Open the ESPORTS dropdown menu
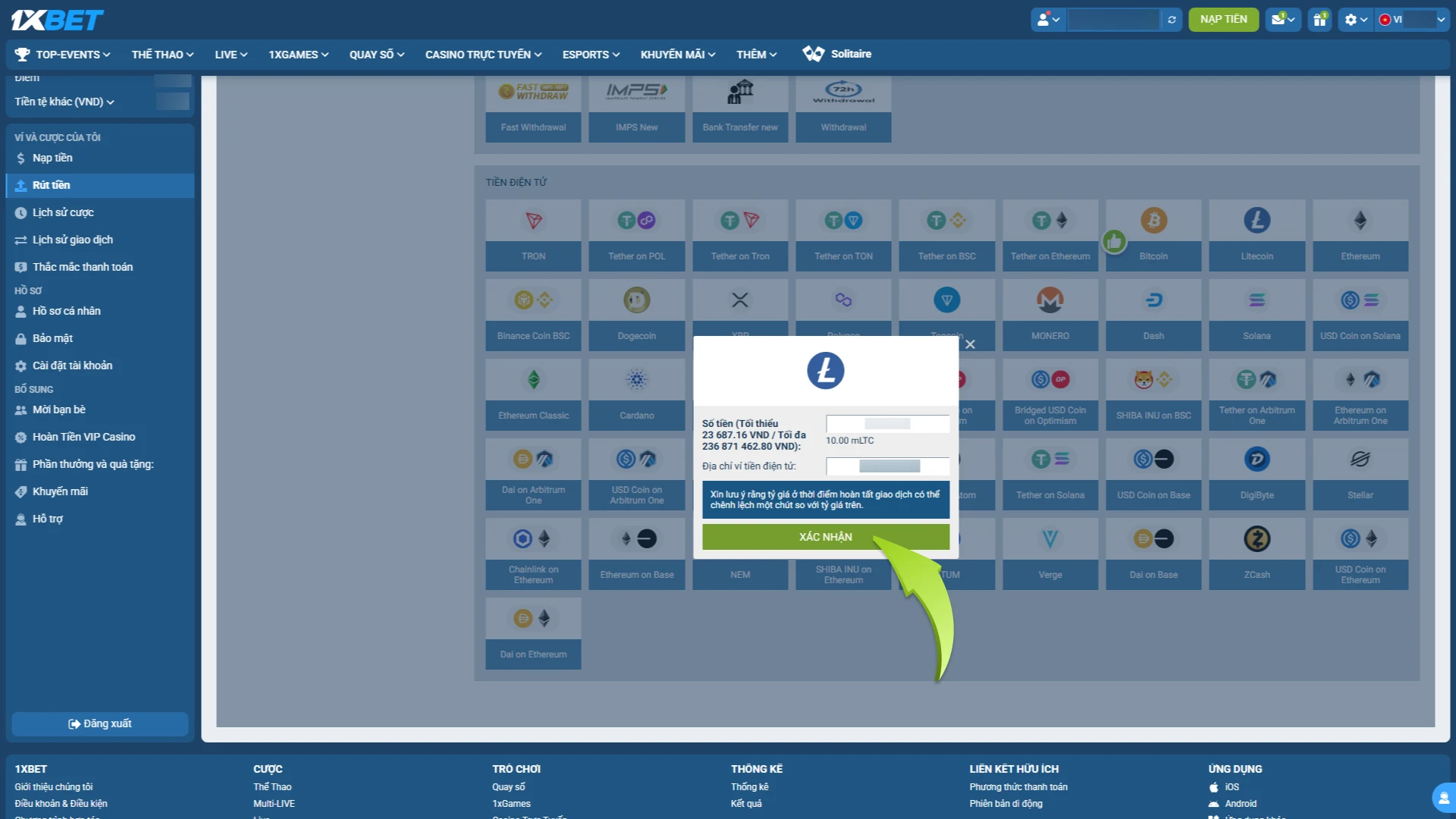The width and height of the screenshot is (1456, 819). tap(591, 55)
